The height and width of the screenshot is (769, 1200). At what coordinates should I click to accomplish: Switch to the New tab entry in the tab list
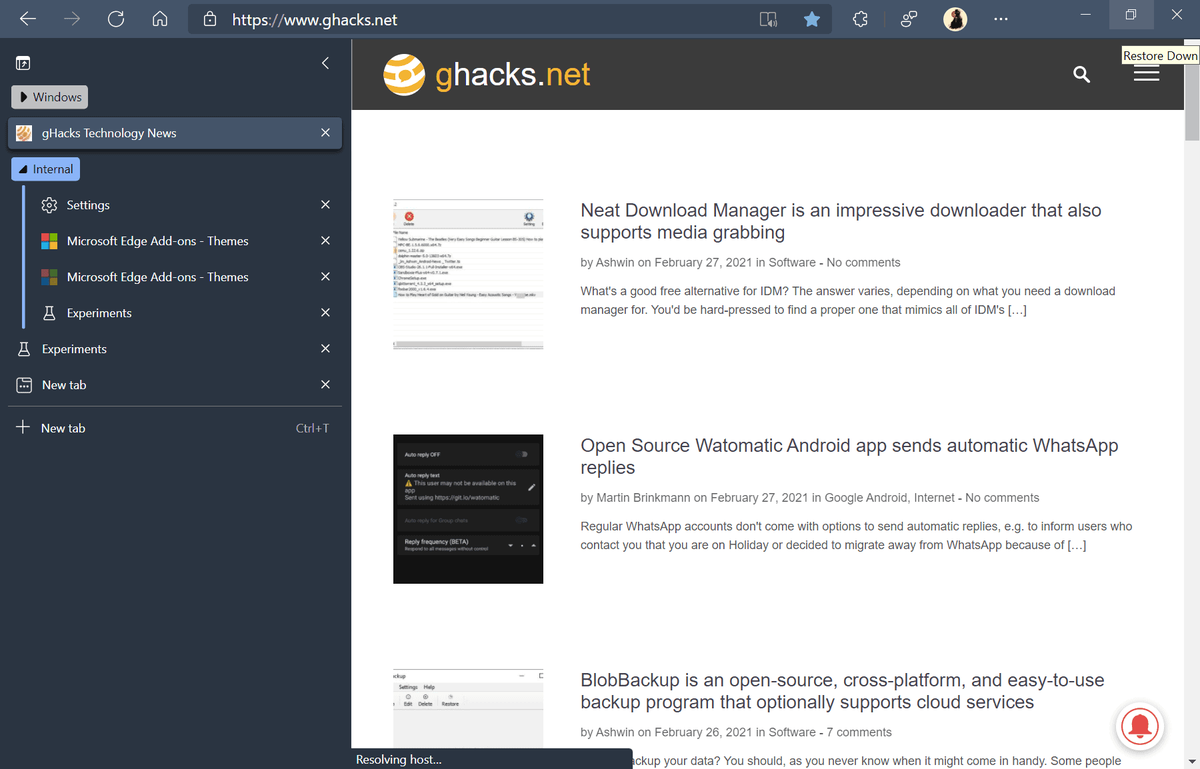tap(175, 385)
